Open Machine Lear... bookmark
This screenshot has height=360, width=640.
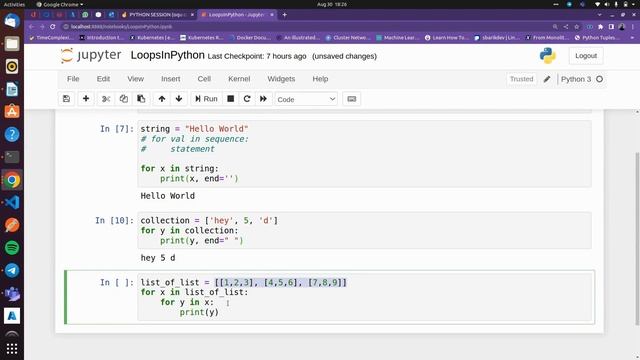[x=398, y=38]
